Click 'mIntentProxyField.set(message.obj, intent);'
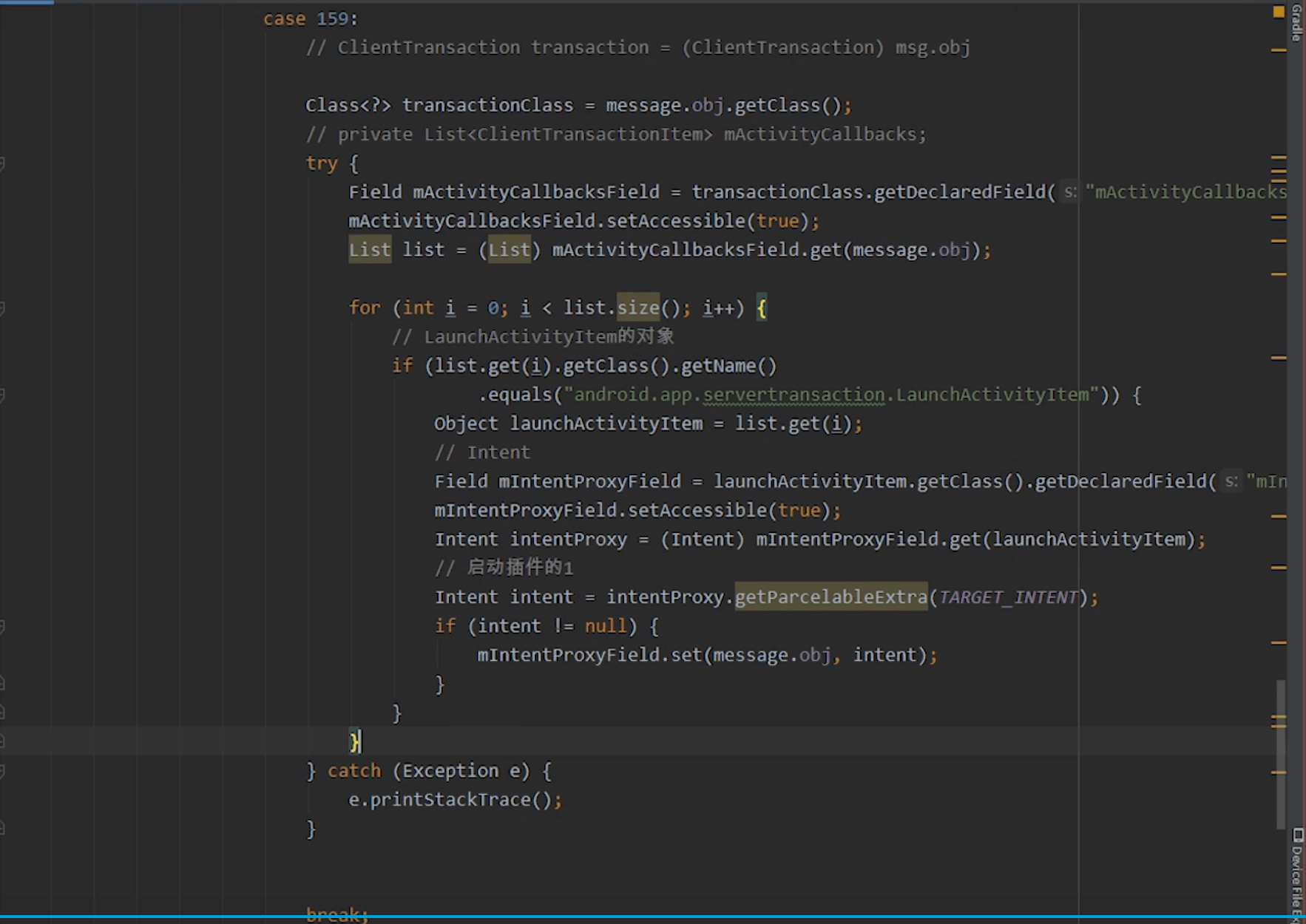 point(707,655)
